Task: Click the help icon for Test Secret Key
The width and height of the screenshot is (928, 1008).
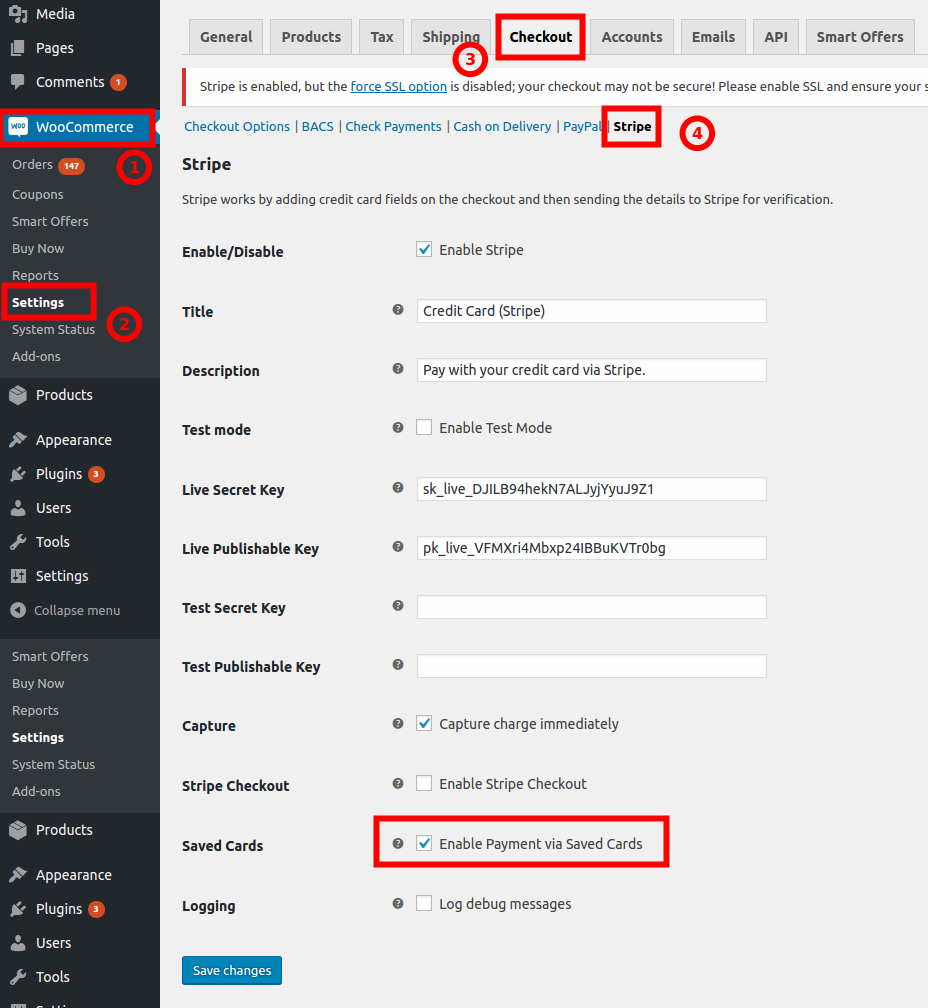Action: tap(398, 606)
